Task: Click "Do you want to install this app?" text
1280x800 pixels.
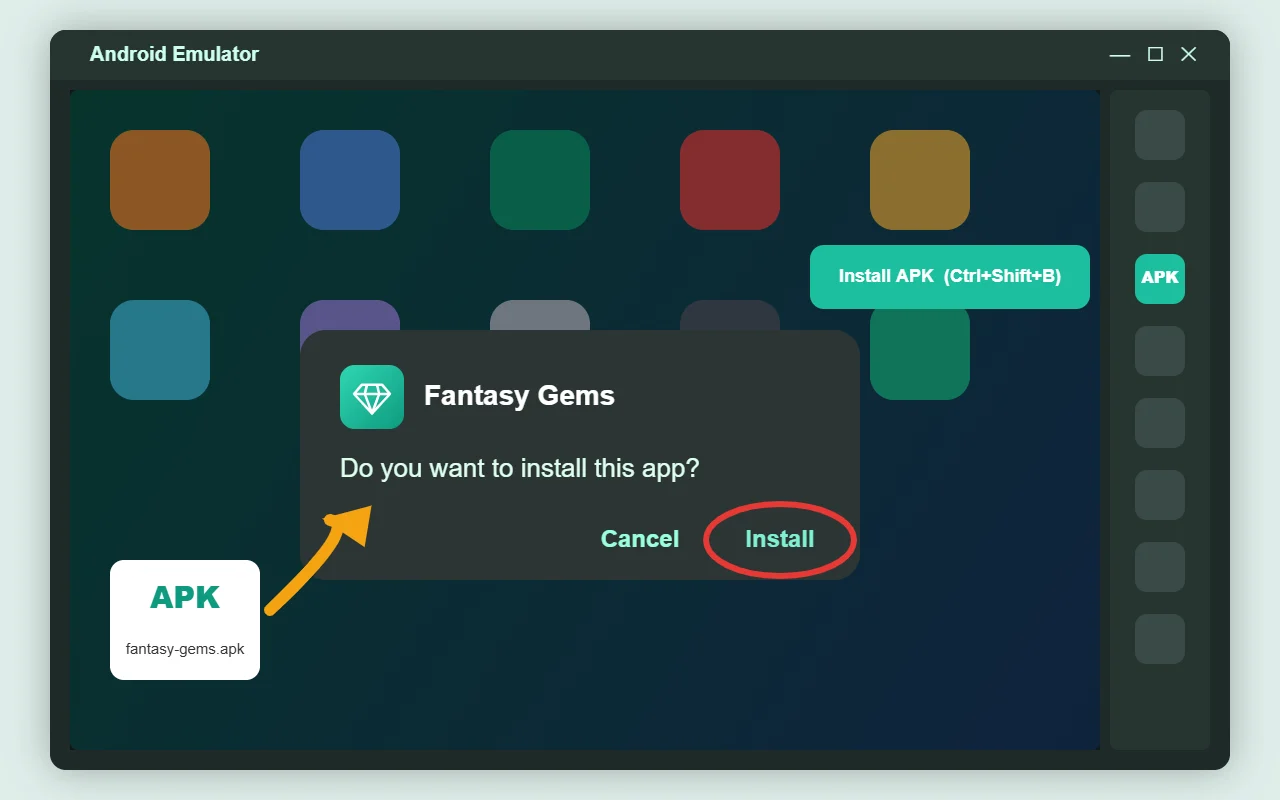Action: [x=520, y=468]
